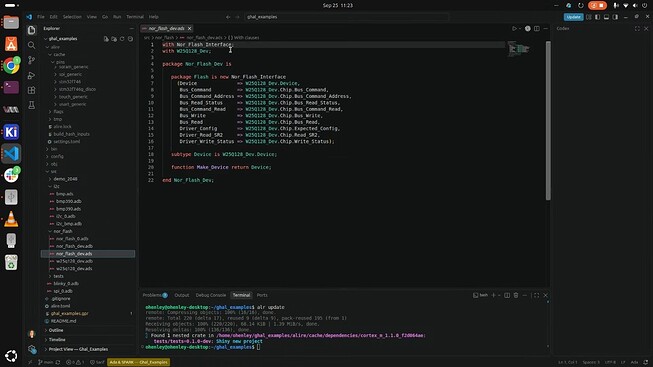Open KiCad from the Ubuntu dock
This screenshot has height=367, width=653.
pos(11,132)
